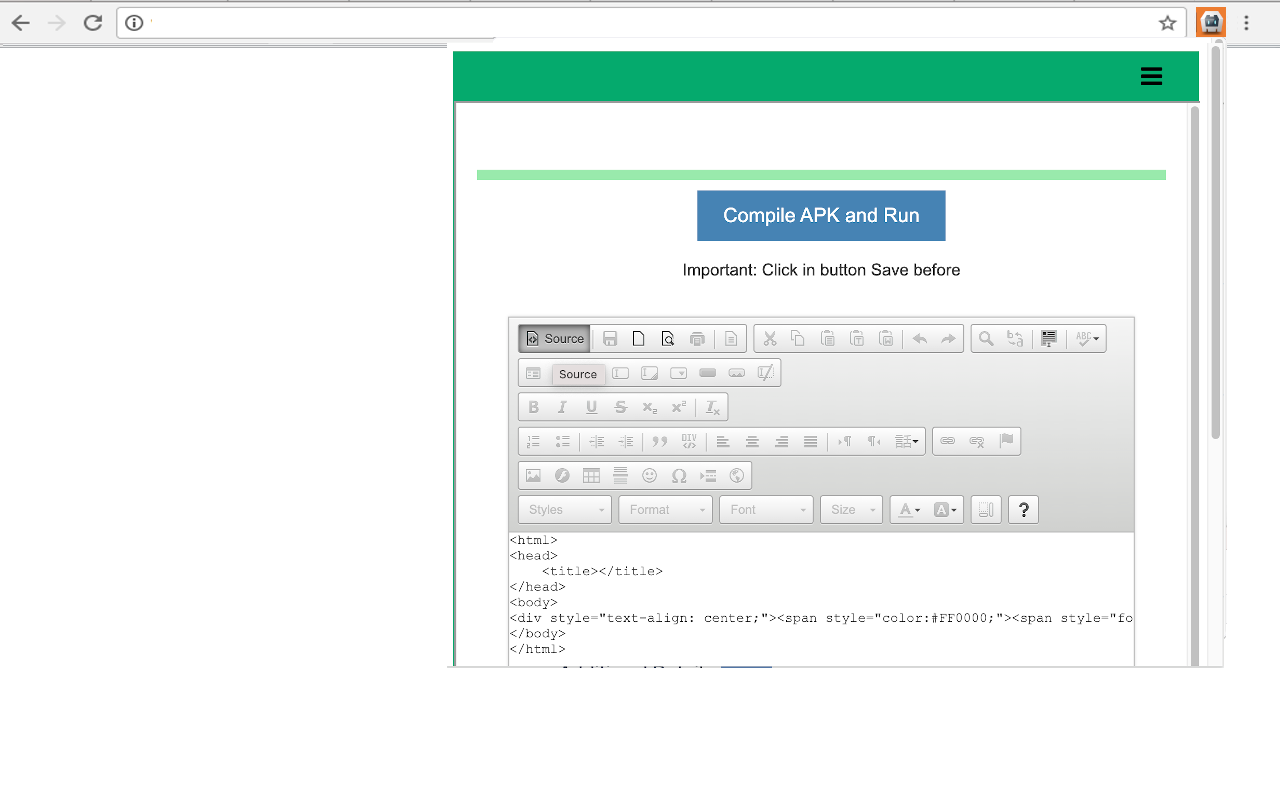
Task: Click the Remove Format icon
Action: click(713, 407)
